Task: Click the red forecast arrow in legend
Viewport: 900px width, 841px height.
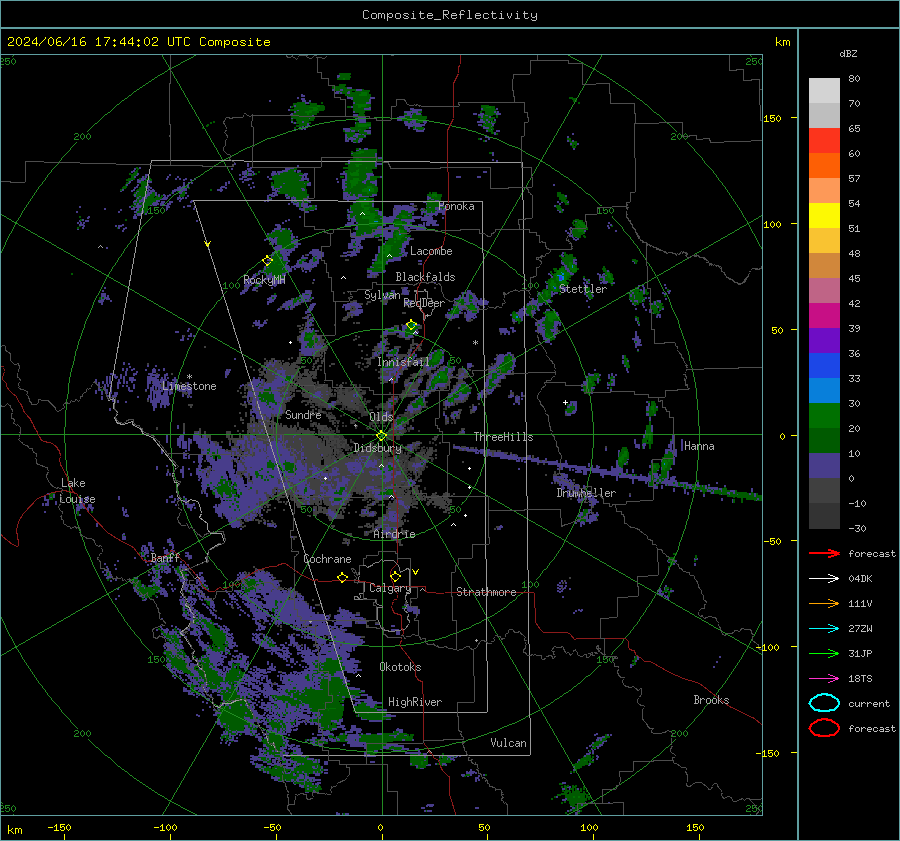Action: pos(824,553)
